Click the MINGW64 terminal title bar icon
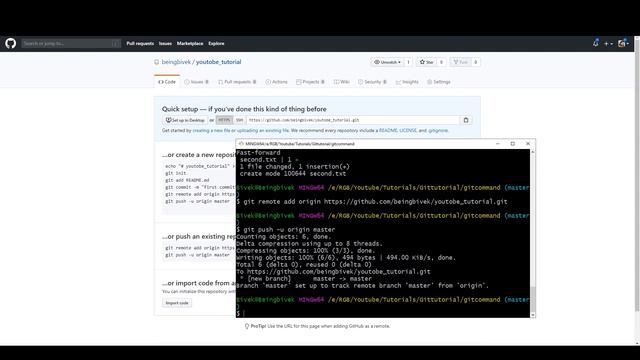Image resolution: width=640 pixels, height=360 pixels. tap(241, 144)
